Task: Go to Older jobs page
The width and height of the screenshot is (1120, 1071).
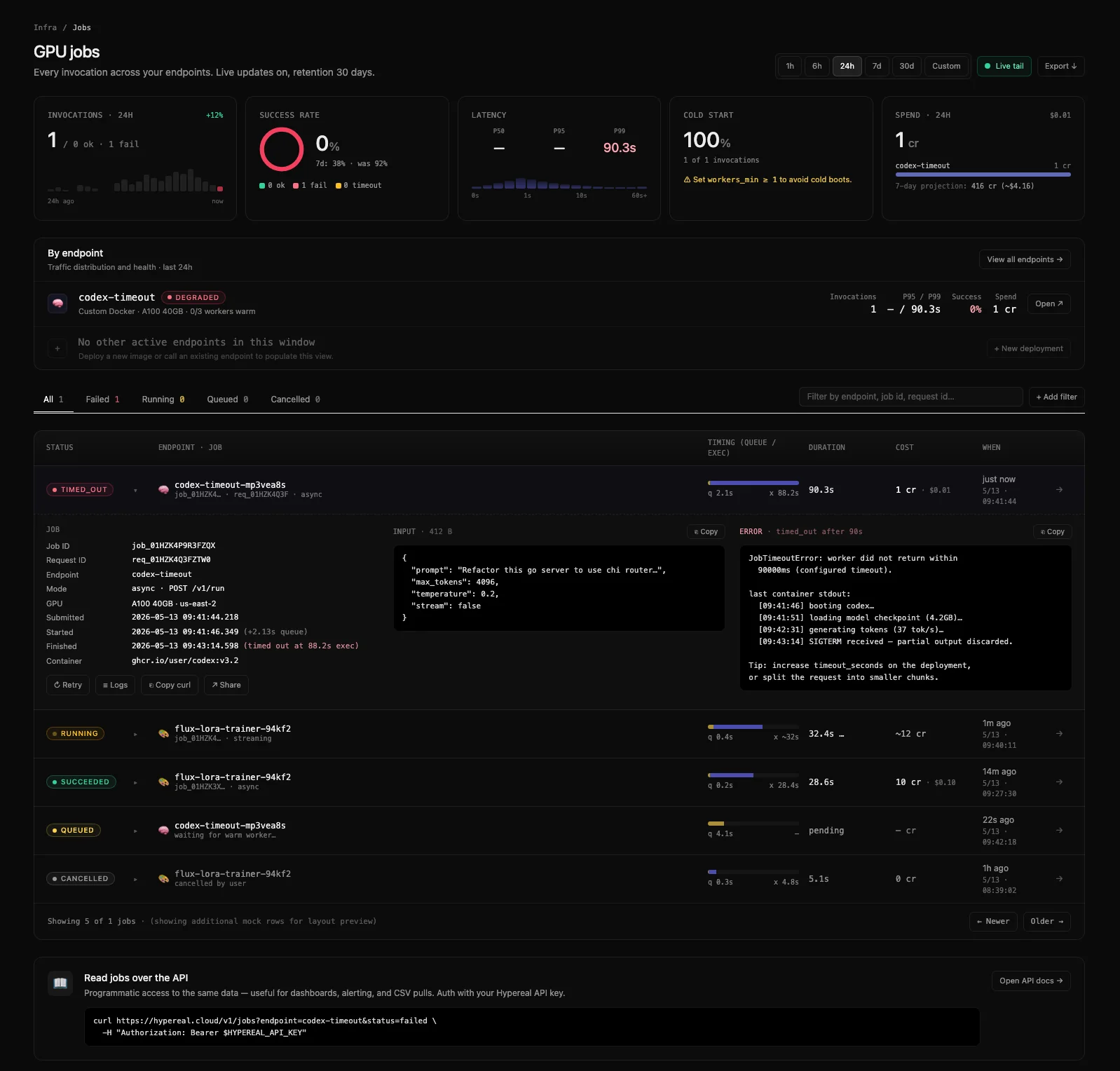Action: click(1047, 921)
